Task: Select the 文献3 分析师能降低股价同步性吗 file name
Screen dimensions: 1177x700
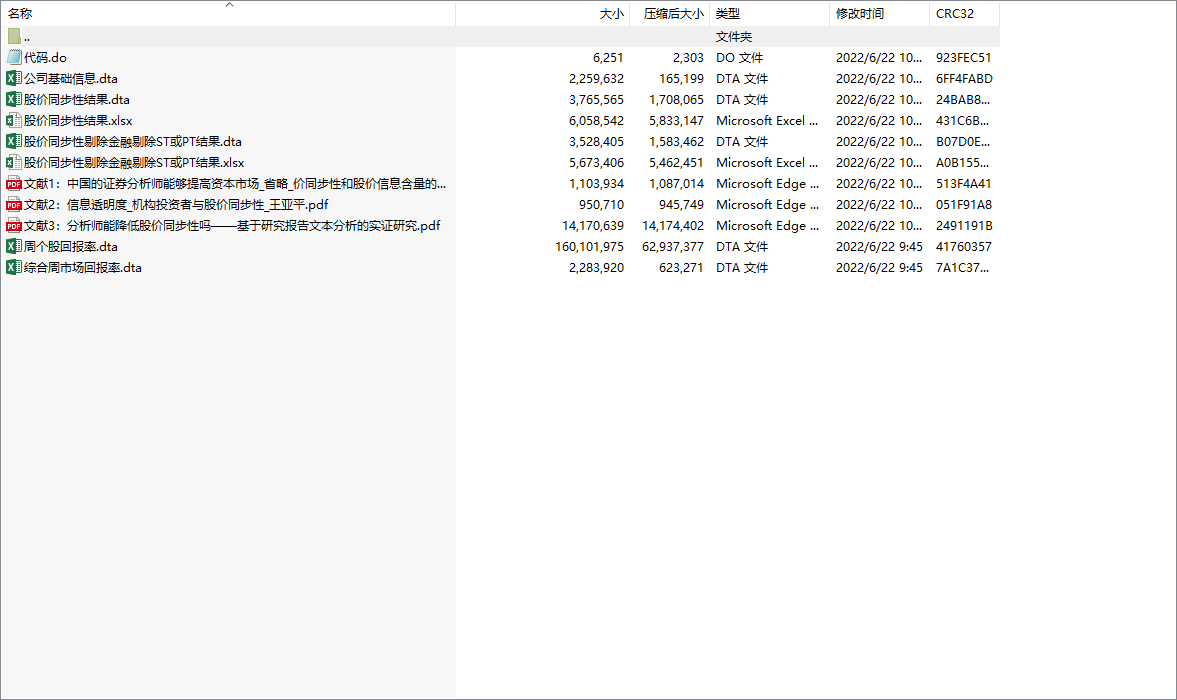Action: (x=232, y=226)
